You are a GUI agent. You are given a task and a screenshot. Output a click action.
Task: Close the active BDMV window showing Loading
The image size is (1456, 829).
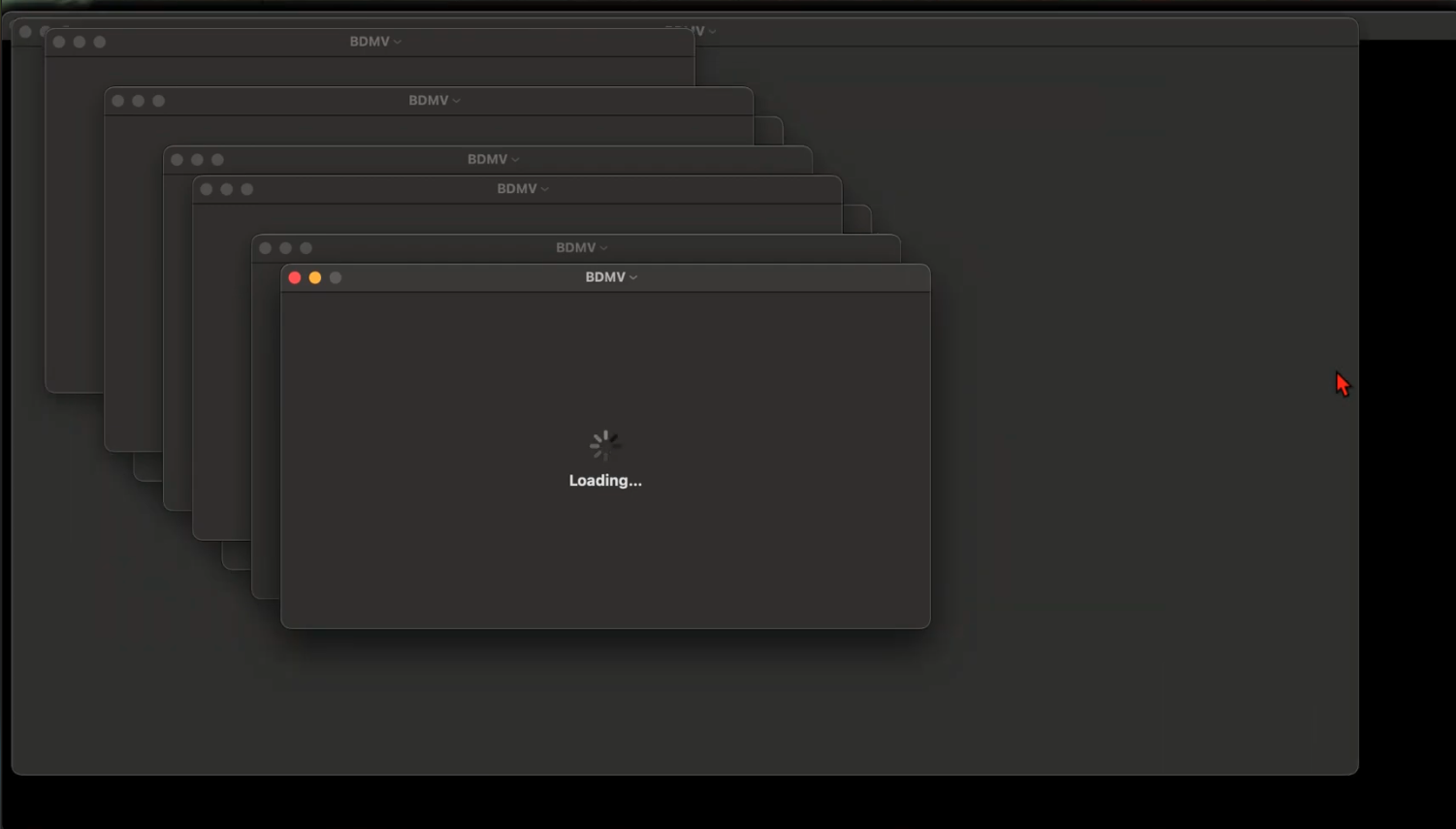[x=295, y=277]
